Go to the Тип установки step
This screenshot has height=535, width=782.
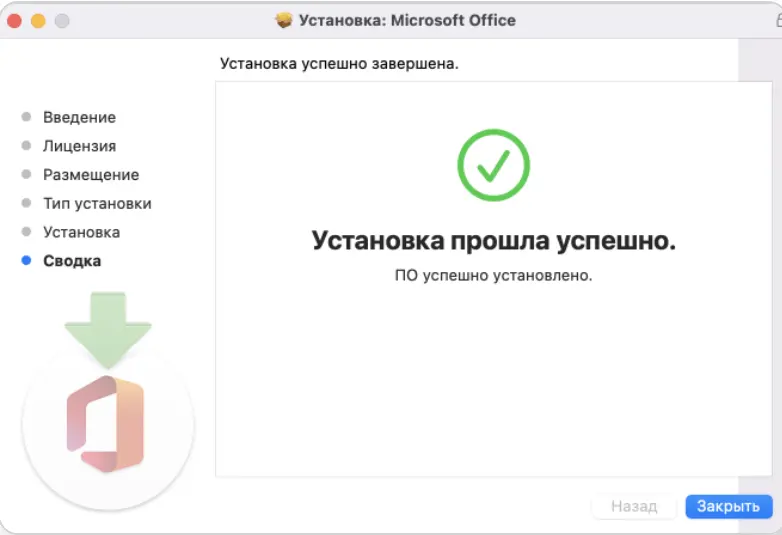tap(97, 203)
